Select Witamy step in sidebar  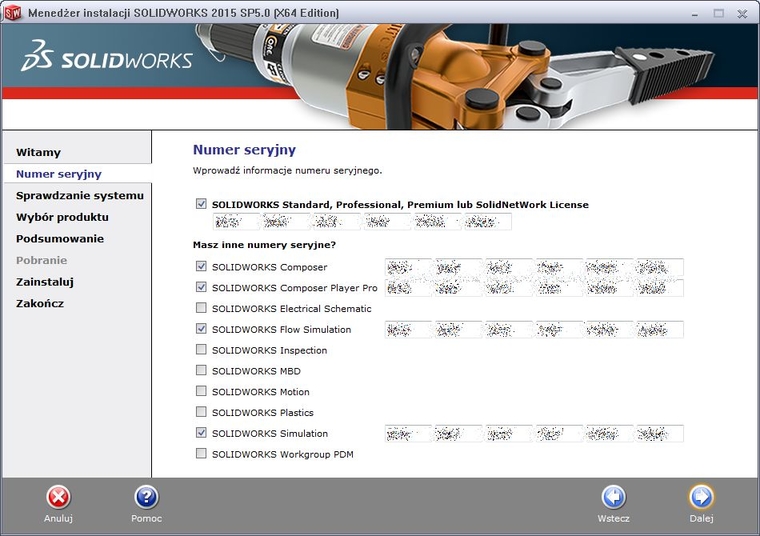(x=38, y=152)
